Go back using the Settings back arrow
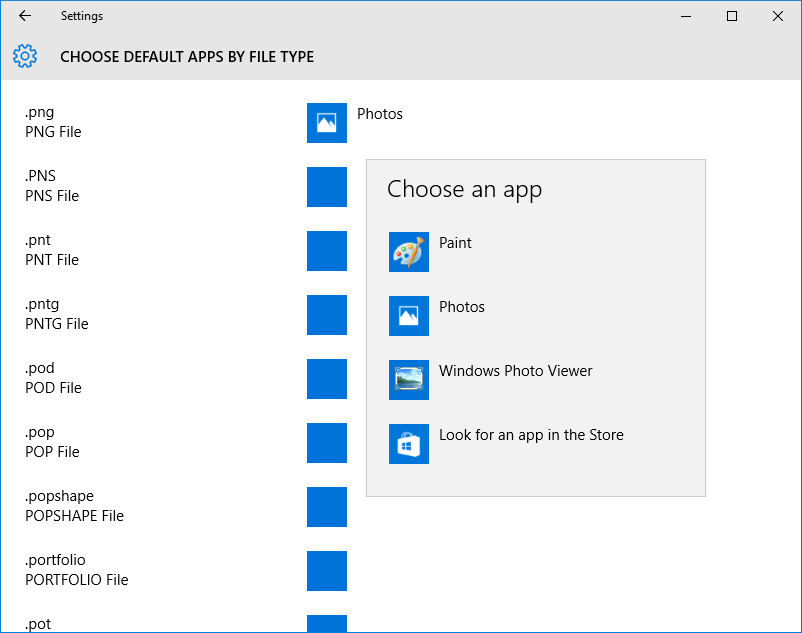 25,16
